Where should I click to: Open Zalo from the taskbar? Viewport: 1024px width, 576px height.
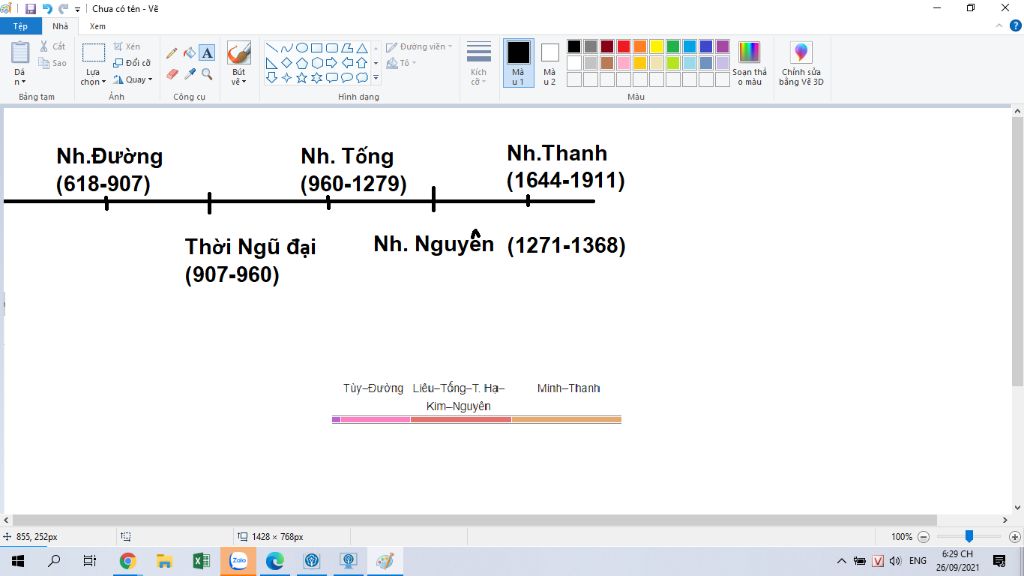[238, 561]
